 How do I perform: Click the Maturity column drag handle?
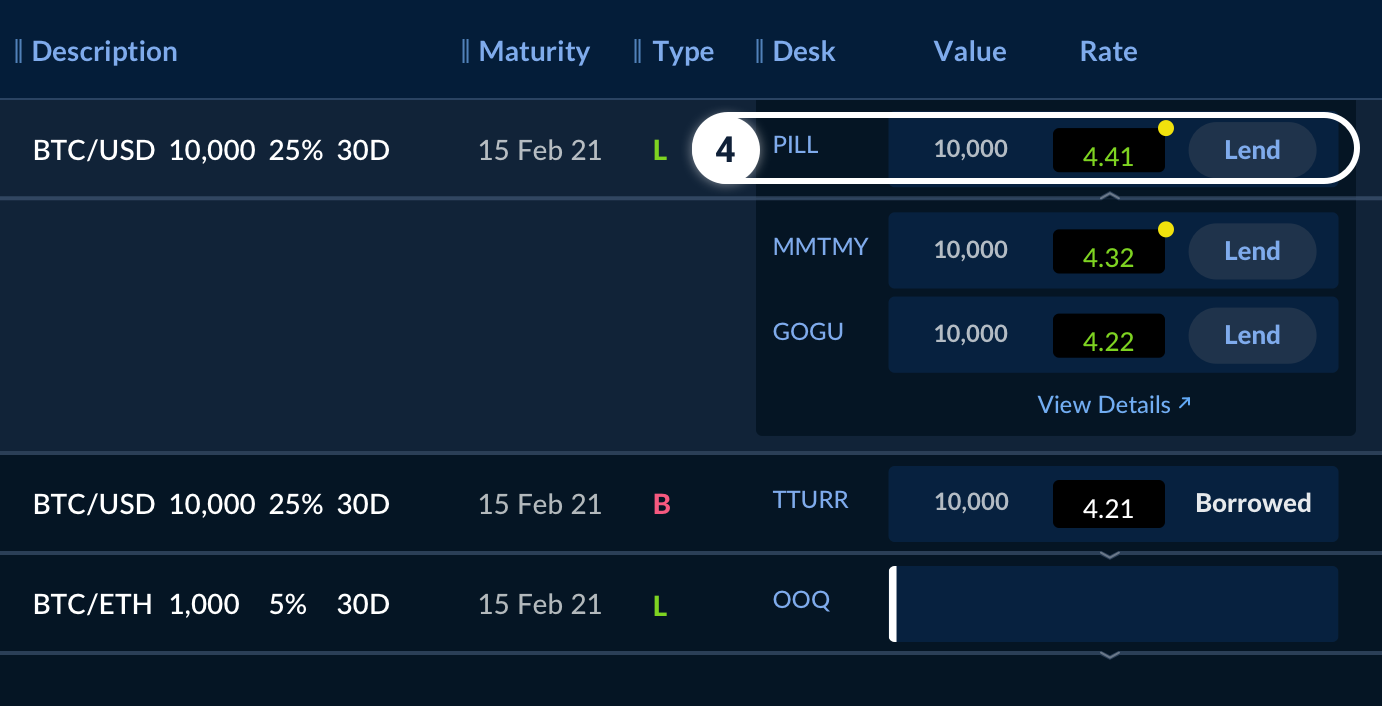pyautogui.click(x=466, y=52)
